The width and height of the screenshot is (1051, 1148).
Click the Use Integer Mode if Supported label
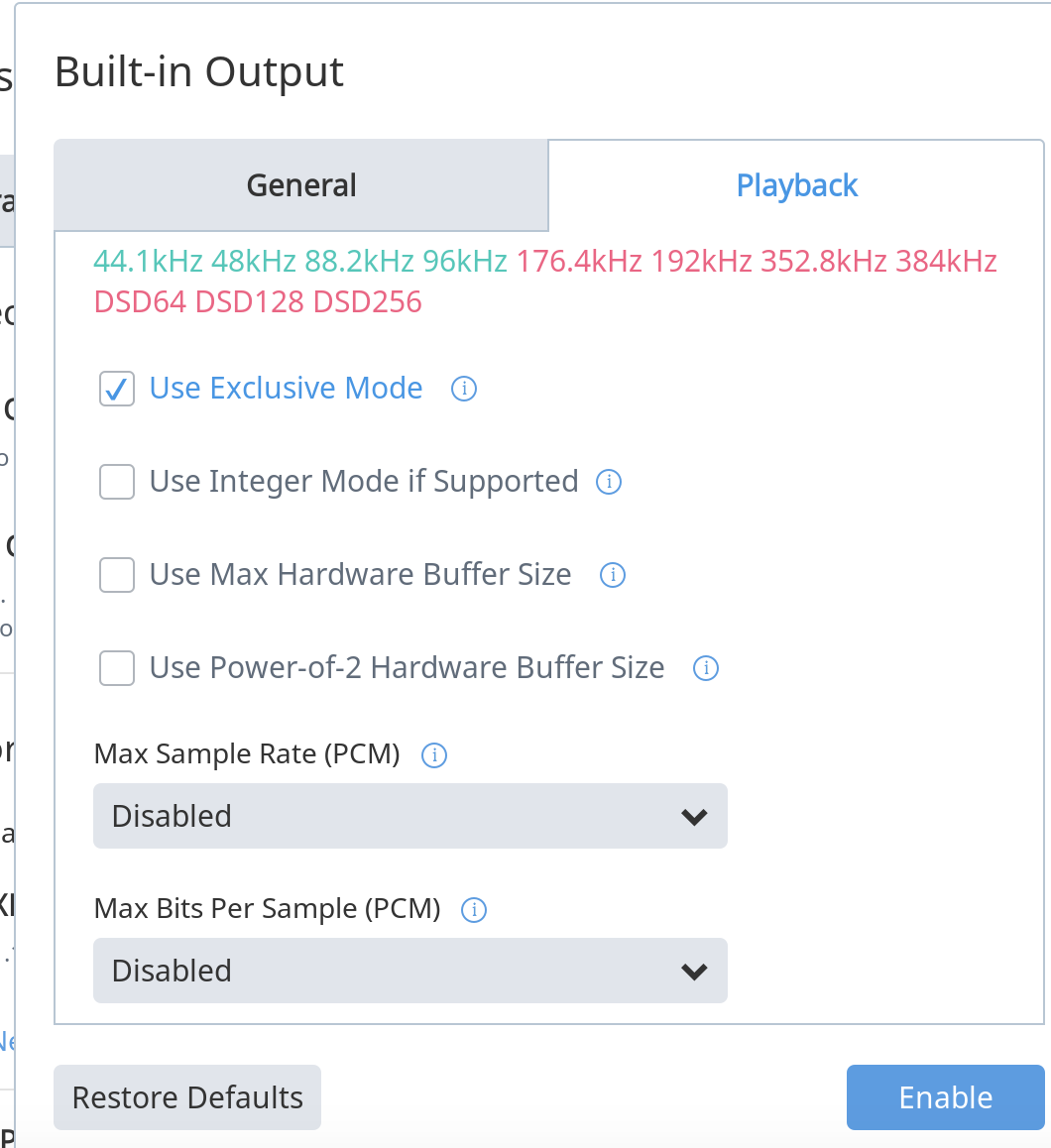pos(364,482)
